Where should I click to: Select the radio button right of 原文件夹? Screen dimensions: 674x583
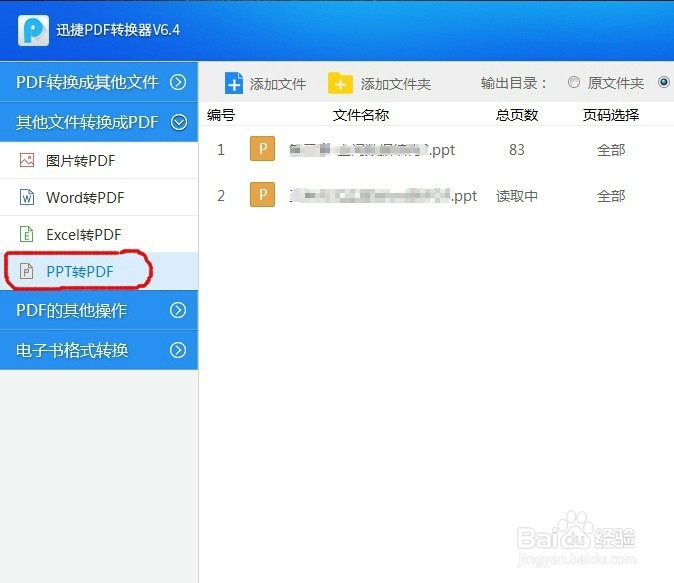(664, 82)
